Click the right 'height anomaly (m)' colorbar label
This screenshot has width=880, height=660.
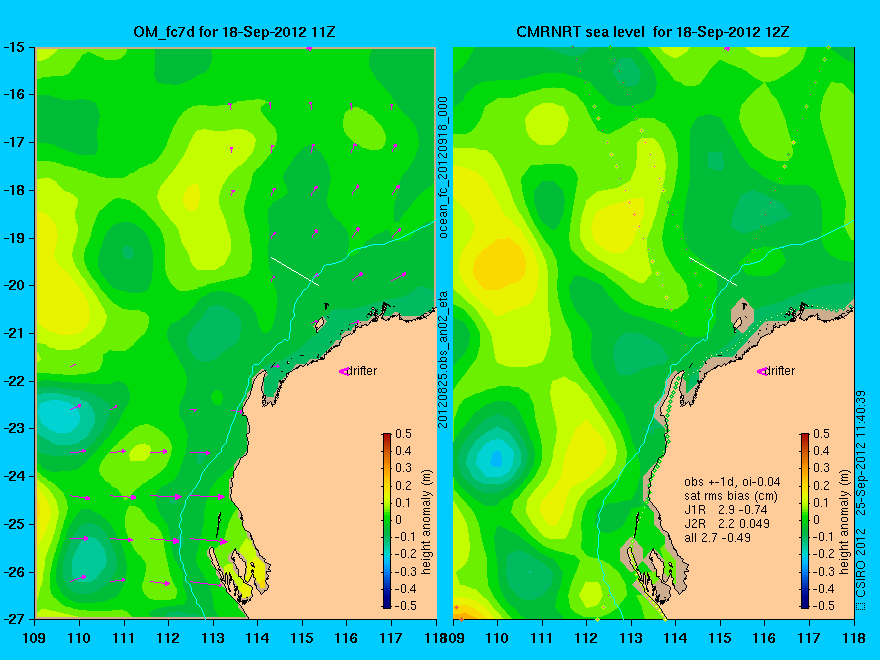click(x=846, y=522)
